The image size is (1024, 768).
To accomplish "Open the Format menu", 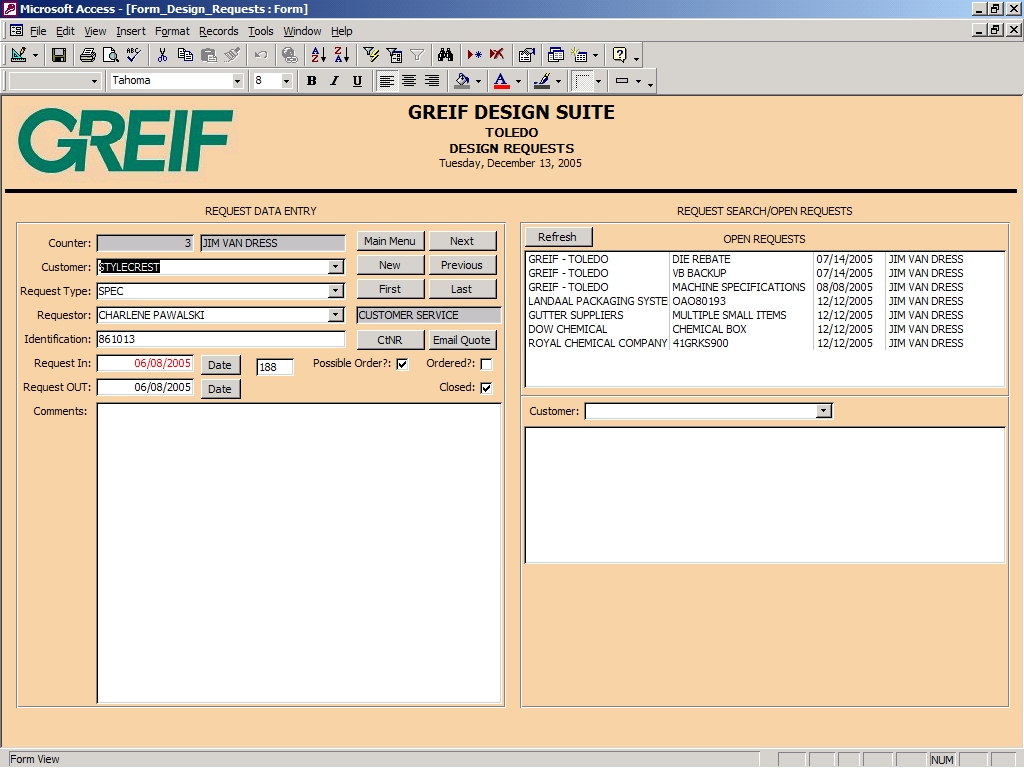I will (x=172, y=31).
